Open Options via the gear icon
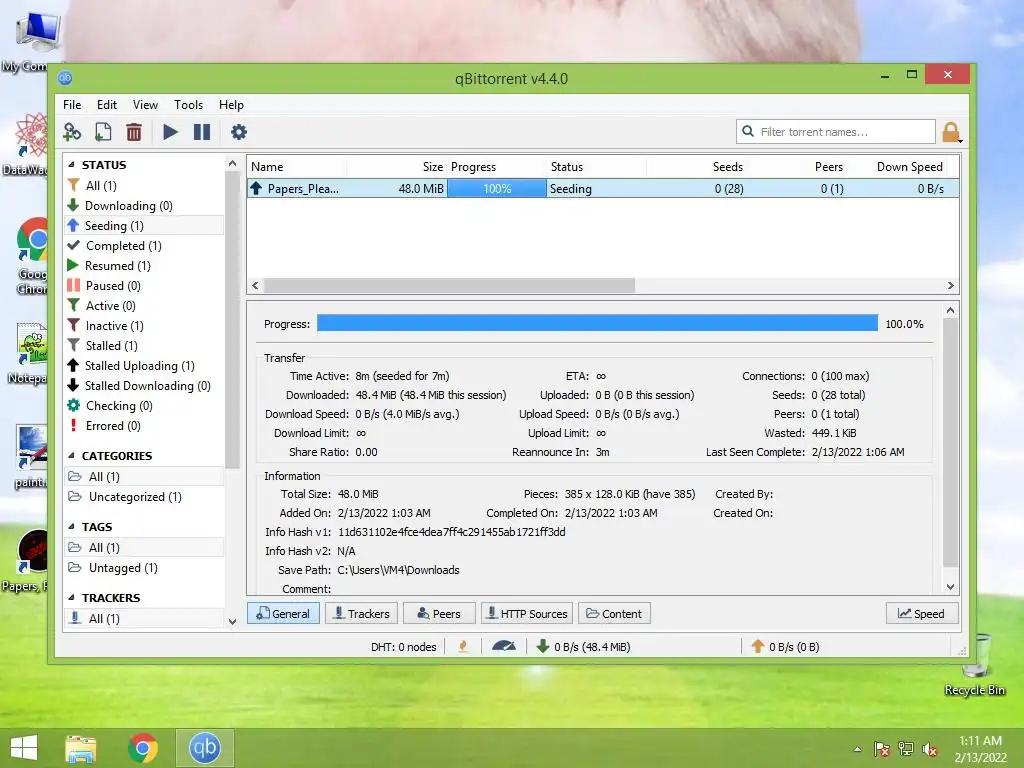 pyautogui.click(x=239, y=133)
